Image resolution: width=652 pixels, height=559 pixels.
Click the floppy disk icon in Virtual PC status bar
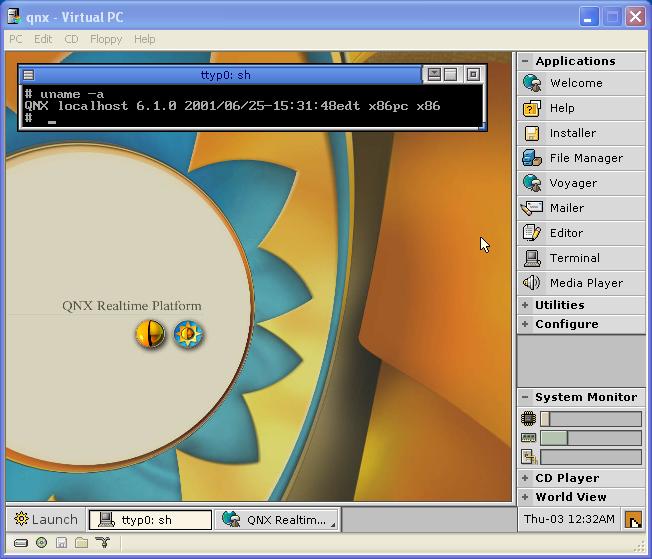coord(61,543)
